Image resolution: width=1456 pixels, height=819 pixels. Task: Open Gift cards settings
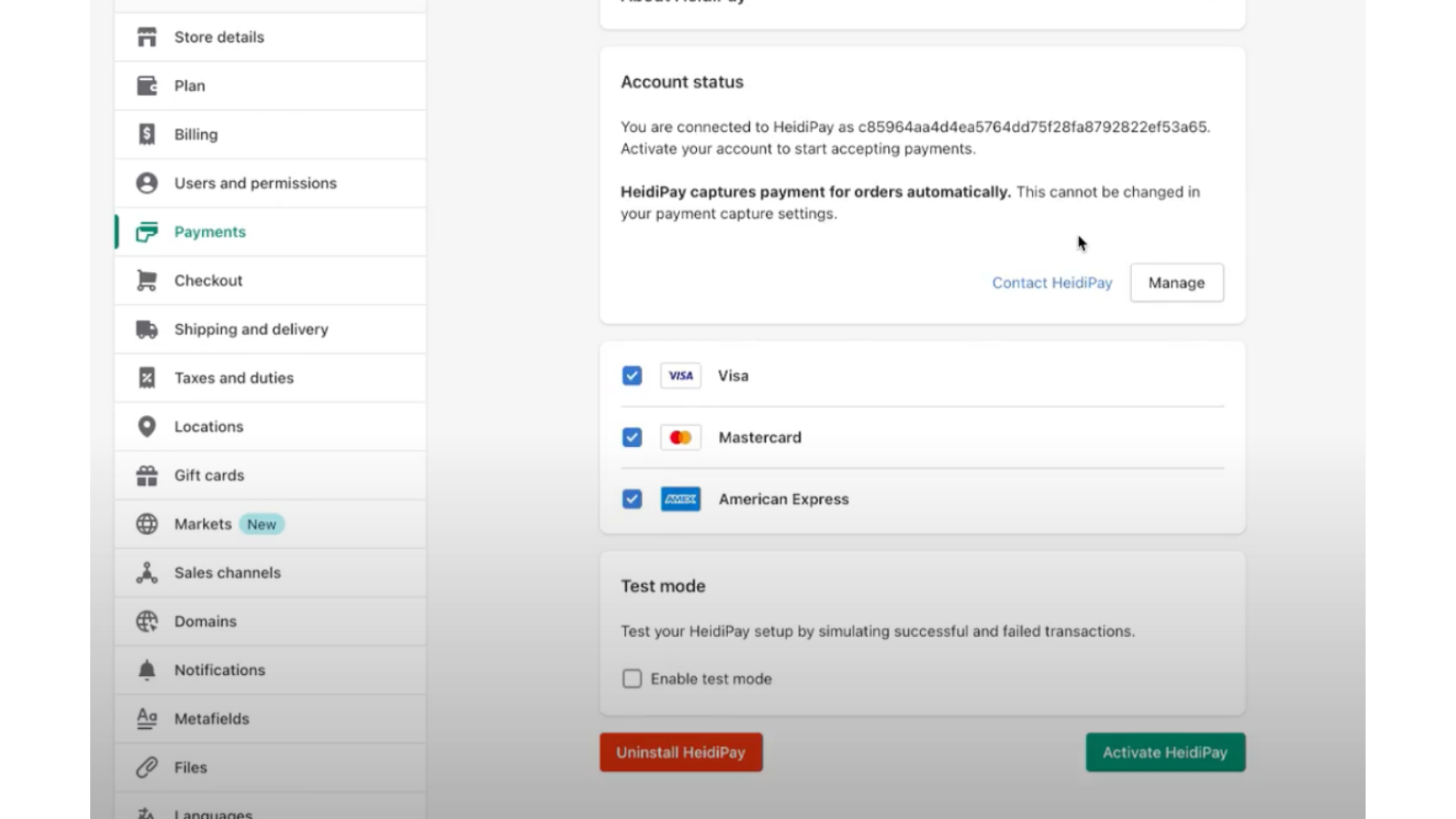(270, 475)
